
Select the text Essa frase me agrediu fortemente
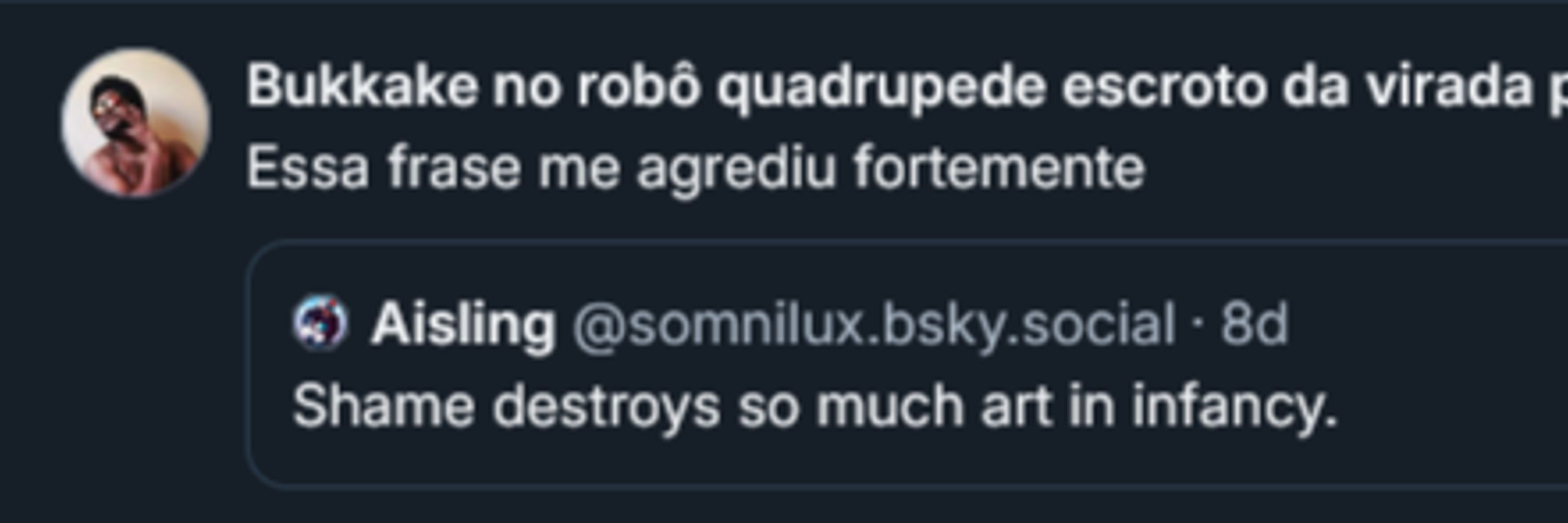tap(696, 168)
